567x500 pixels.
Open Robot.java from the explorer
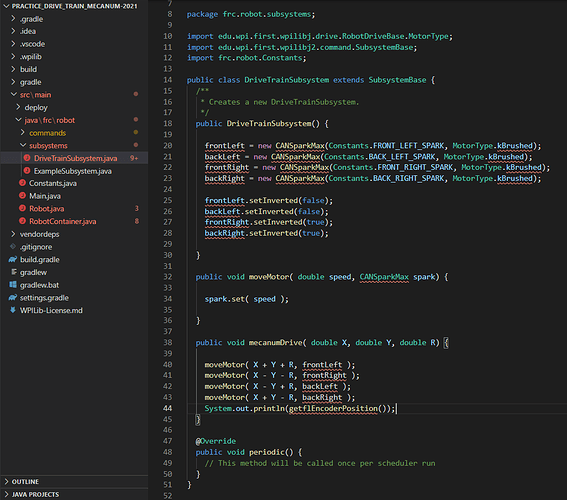pos(47,209)
